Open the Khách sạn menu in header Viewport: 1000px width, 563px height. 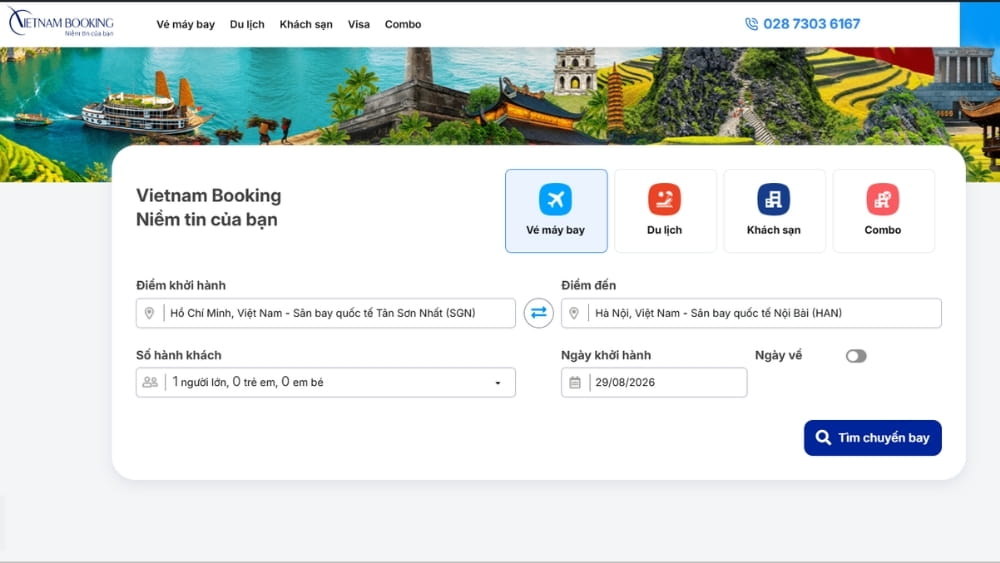(x=306, y=24)
